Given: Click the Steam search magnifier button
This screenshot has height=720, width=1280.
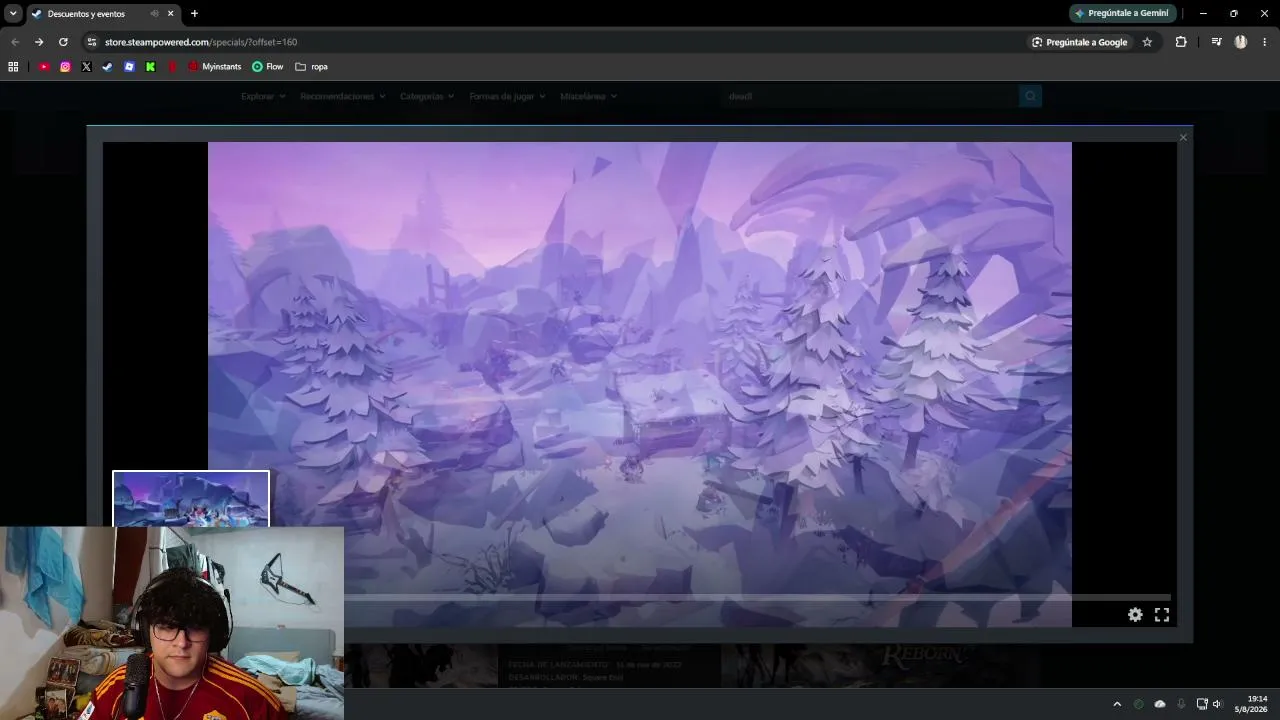Looking at the screenshot, I should [1030, 96].
